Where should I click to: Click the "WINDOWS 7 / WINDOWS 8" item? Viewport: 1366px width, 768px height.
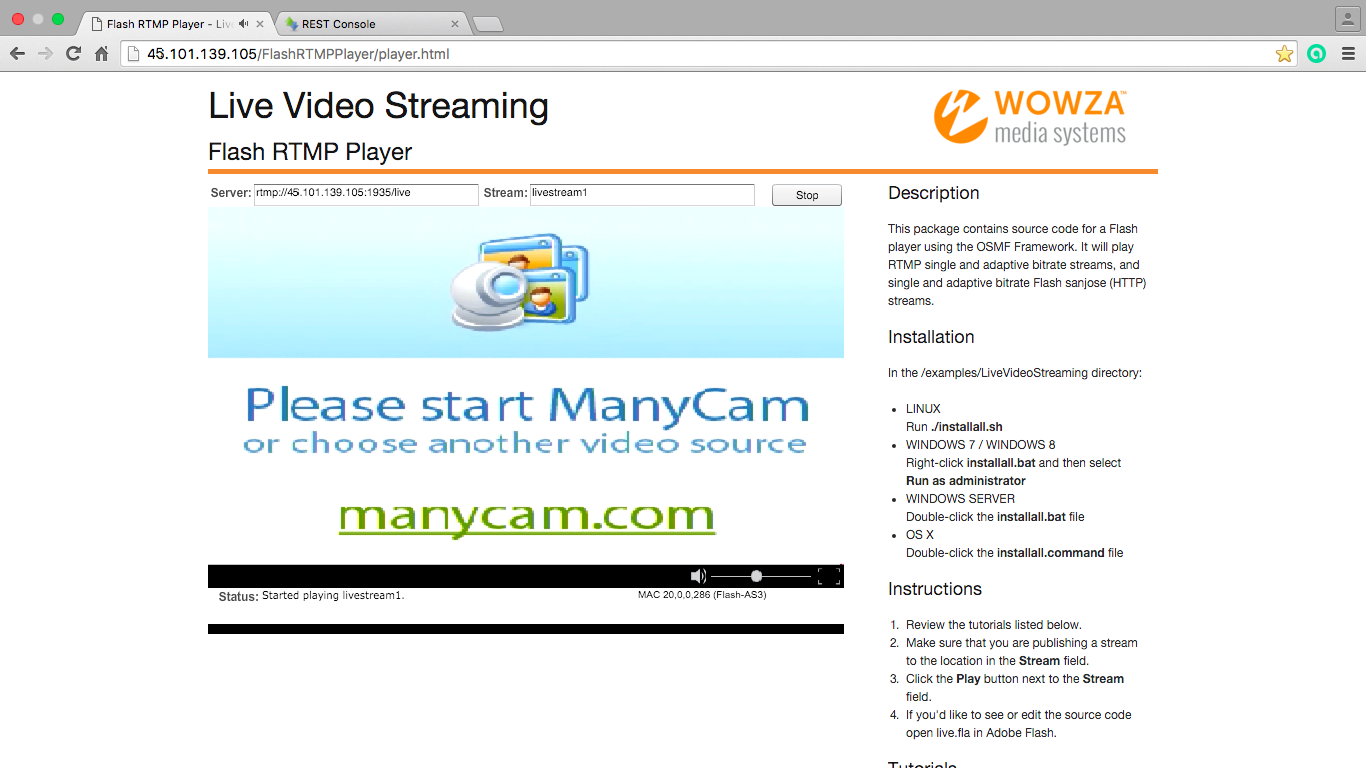pos(980,445)
